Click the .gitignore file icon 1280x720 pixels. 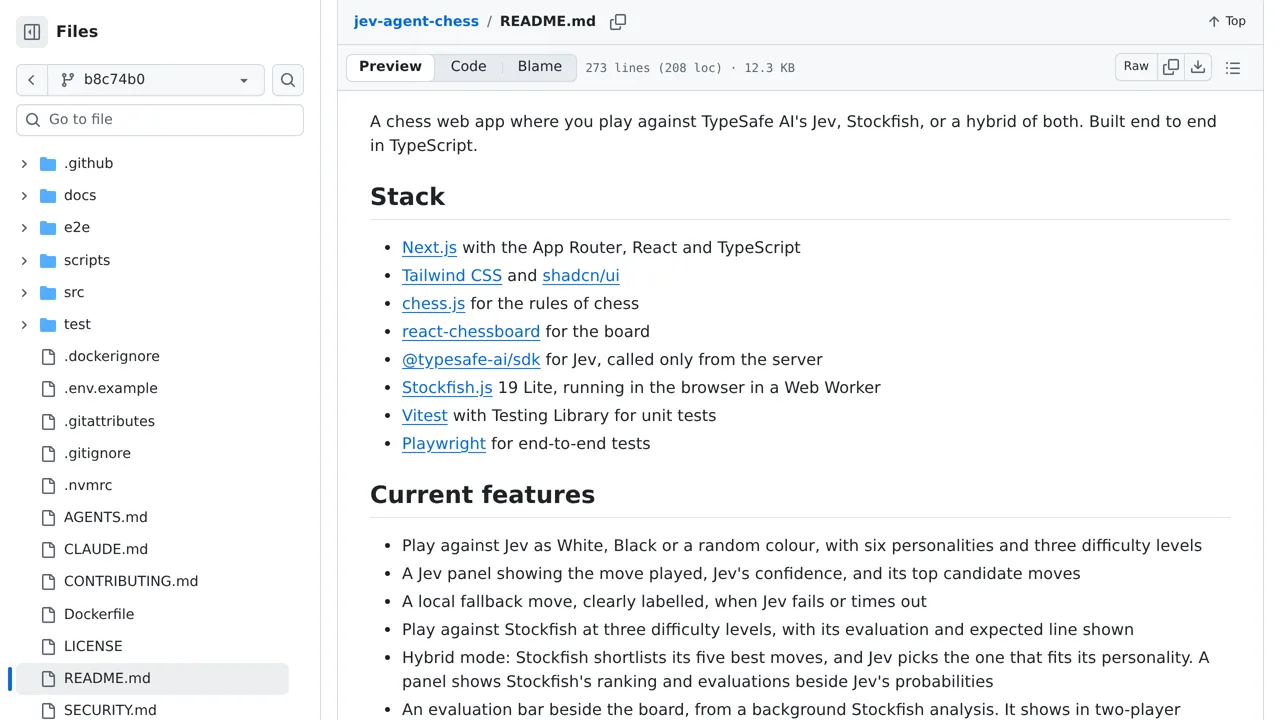[x=48, y=454]
